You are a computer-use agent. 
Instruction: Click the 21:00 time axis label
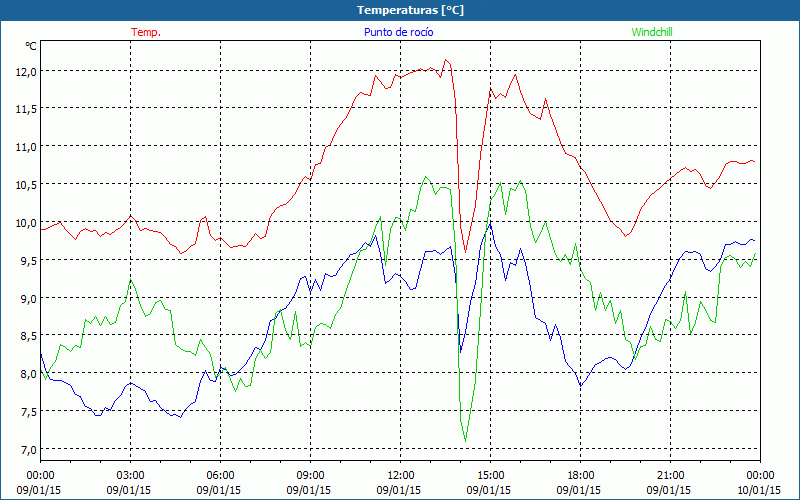[x=670, y=476]
